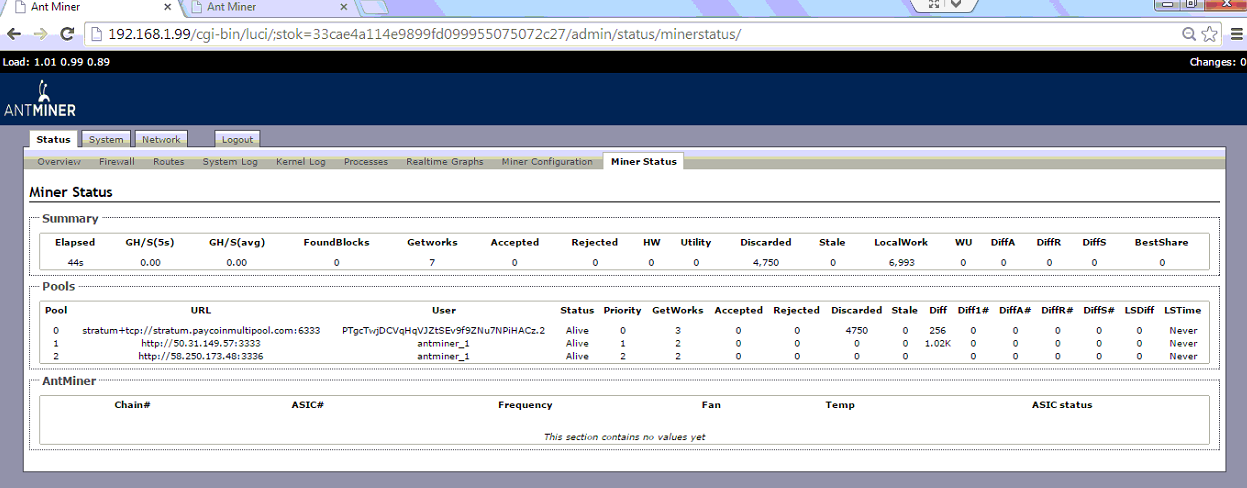Screen dimensions: 1247x488
Task: Select the Miner Status subtab
Action: pyautogui.click(x=643, y=161)
